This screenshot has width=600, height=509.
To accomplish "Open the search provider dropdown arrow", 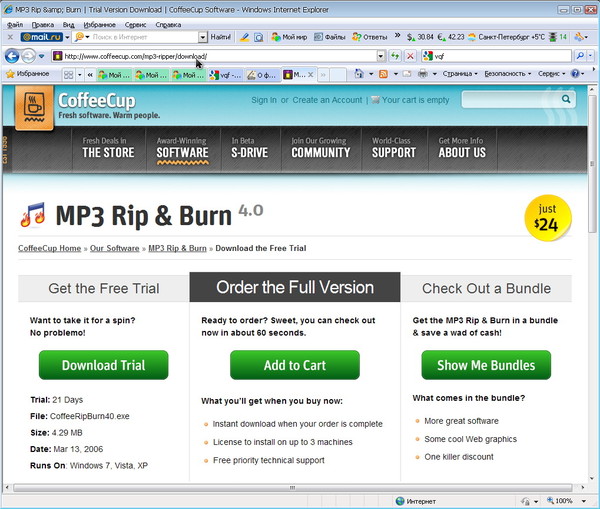I will click(x=590, y=56).
